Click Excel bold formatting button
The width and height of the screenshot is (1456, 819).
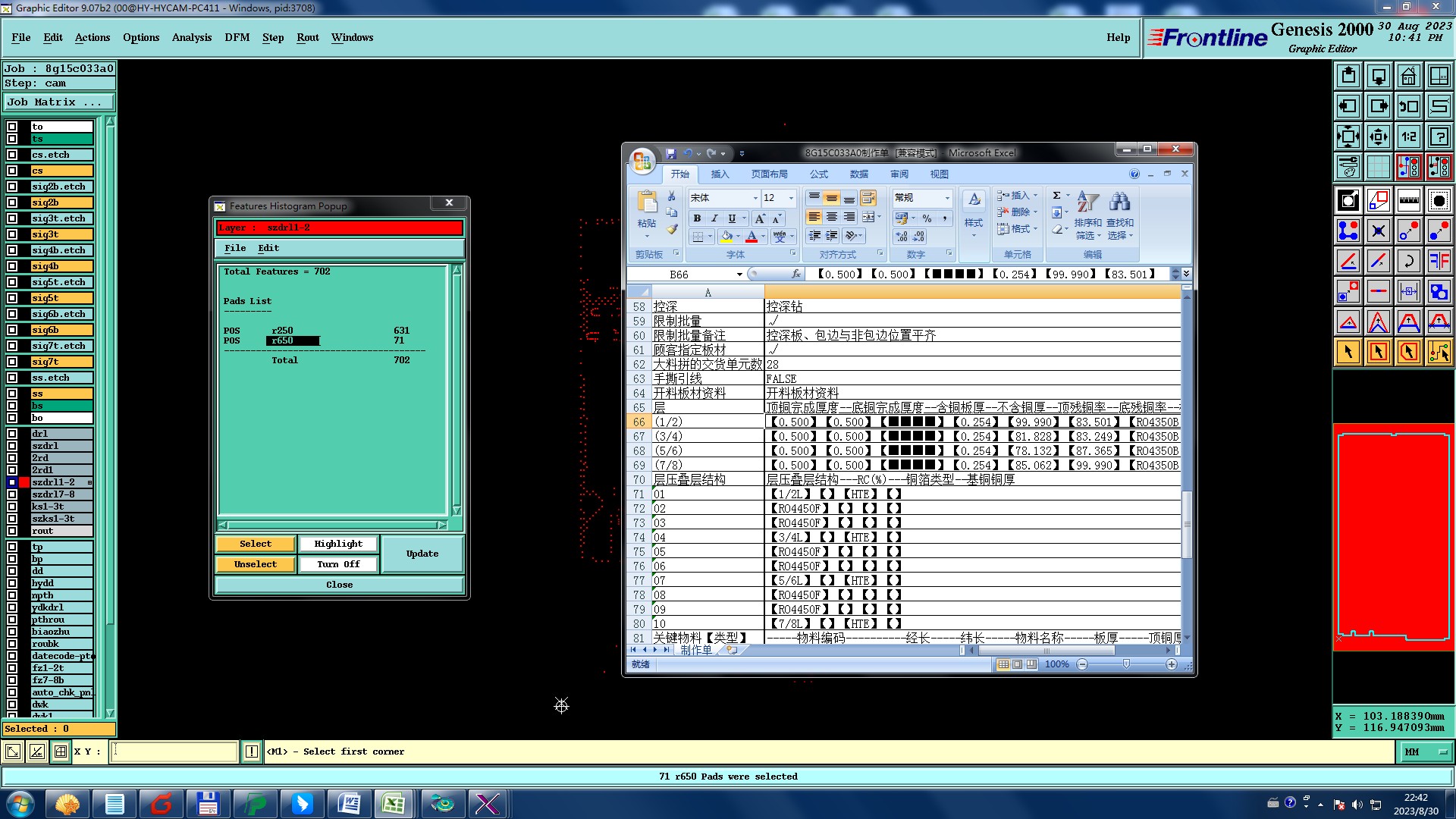697,218
